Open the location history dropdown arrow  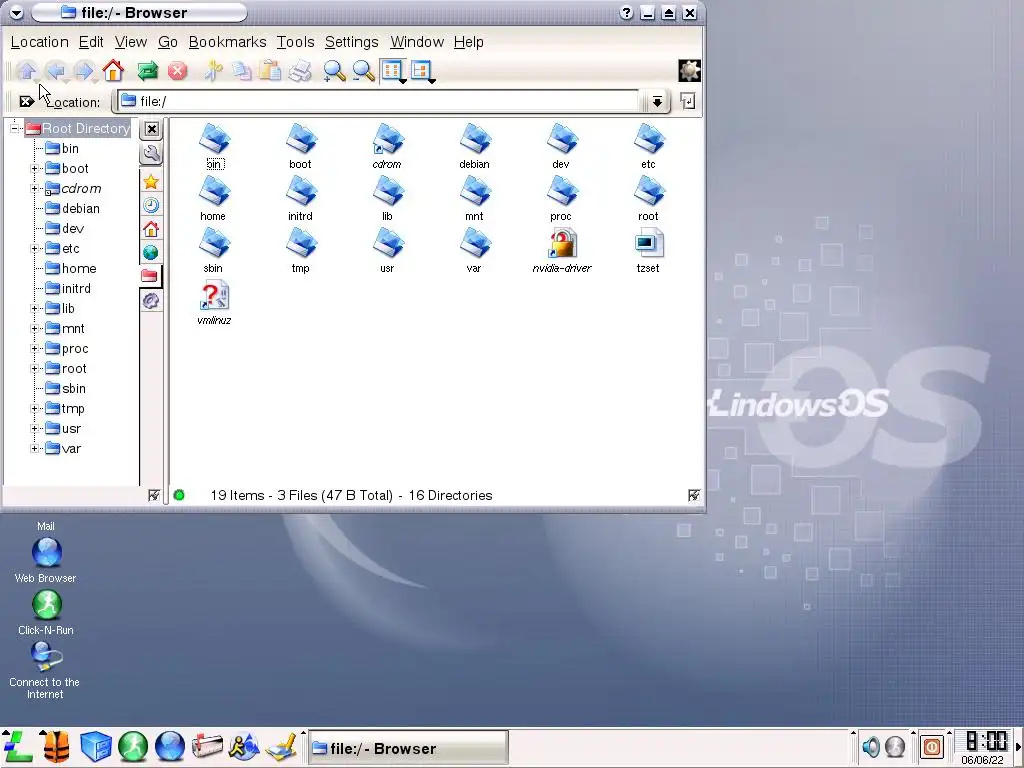coord(657,101)
